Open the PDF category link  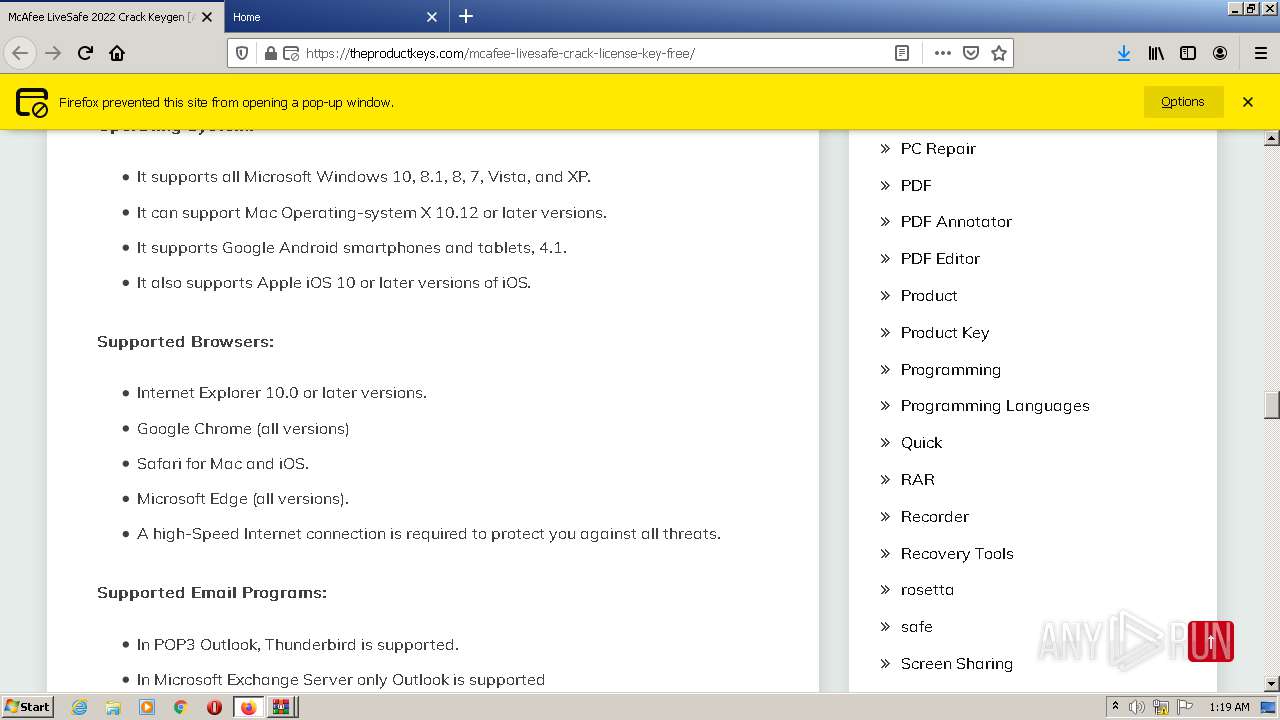pos(916,185)
